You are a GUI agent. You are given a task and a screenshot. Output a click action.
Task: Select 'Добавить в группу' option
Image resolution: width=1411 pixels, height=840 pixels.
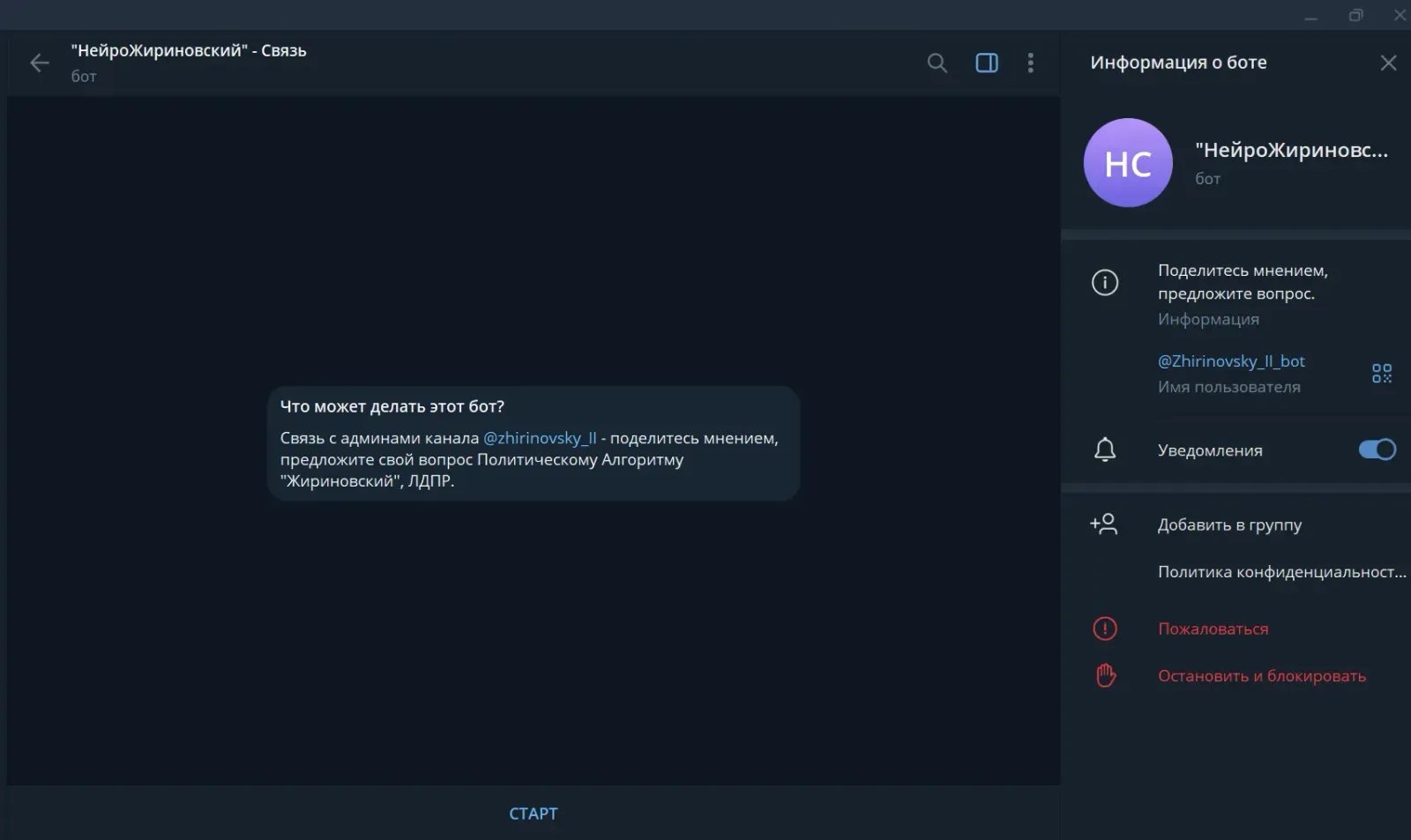pyautogui.click(x=1229, y=524)
